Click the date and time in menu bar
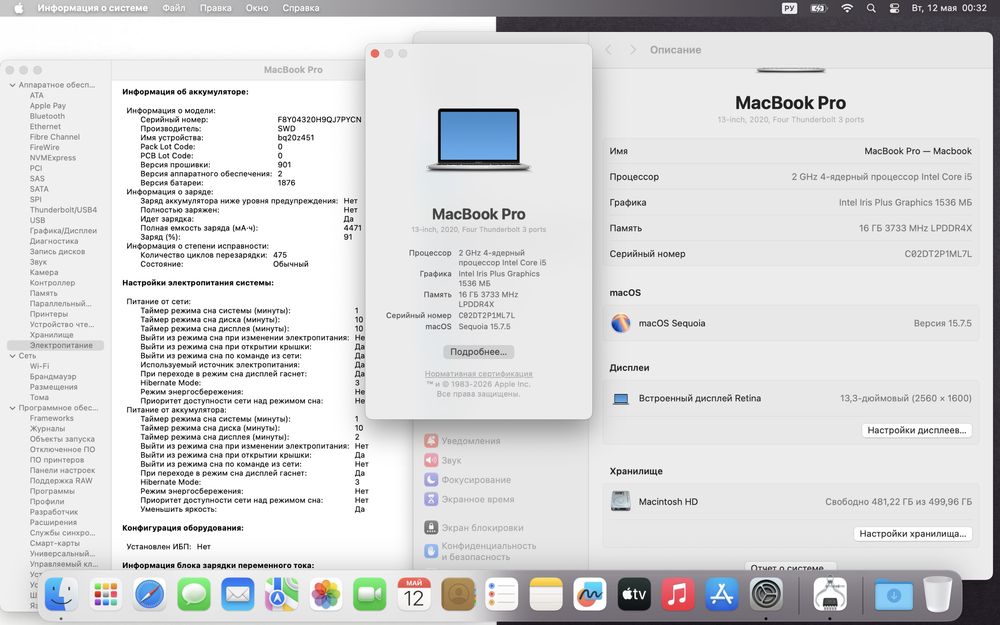This screenshot has height=625, width=1000. click(x=949, y=8)
